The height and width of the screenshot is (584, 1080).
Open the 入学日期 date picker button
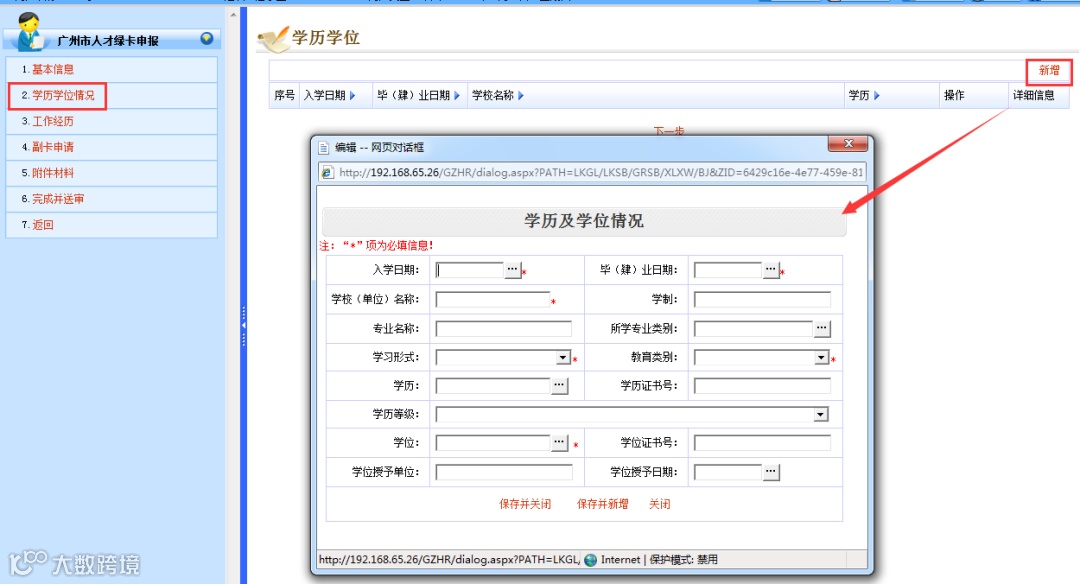pyautogui.click(x=512, y=269)
